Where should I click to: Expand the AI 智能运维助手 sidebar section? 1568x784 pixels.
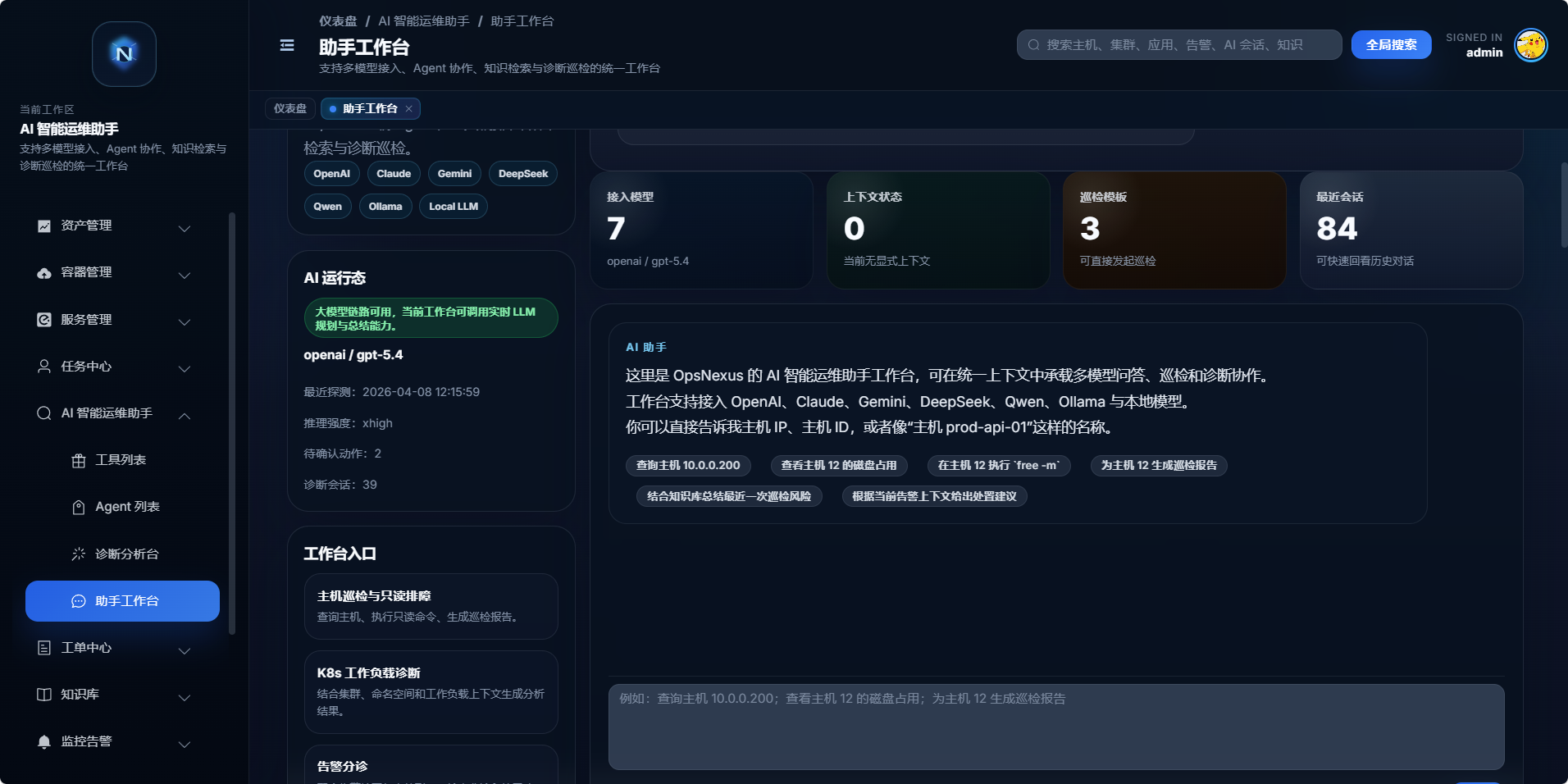185,416
